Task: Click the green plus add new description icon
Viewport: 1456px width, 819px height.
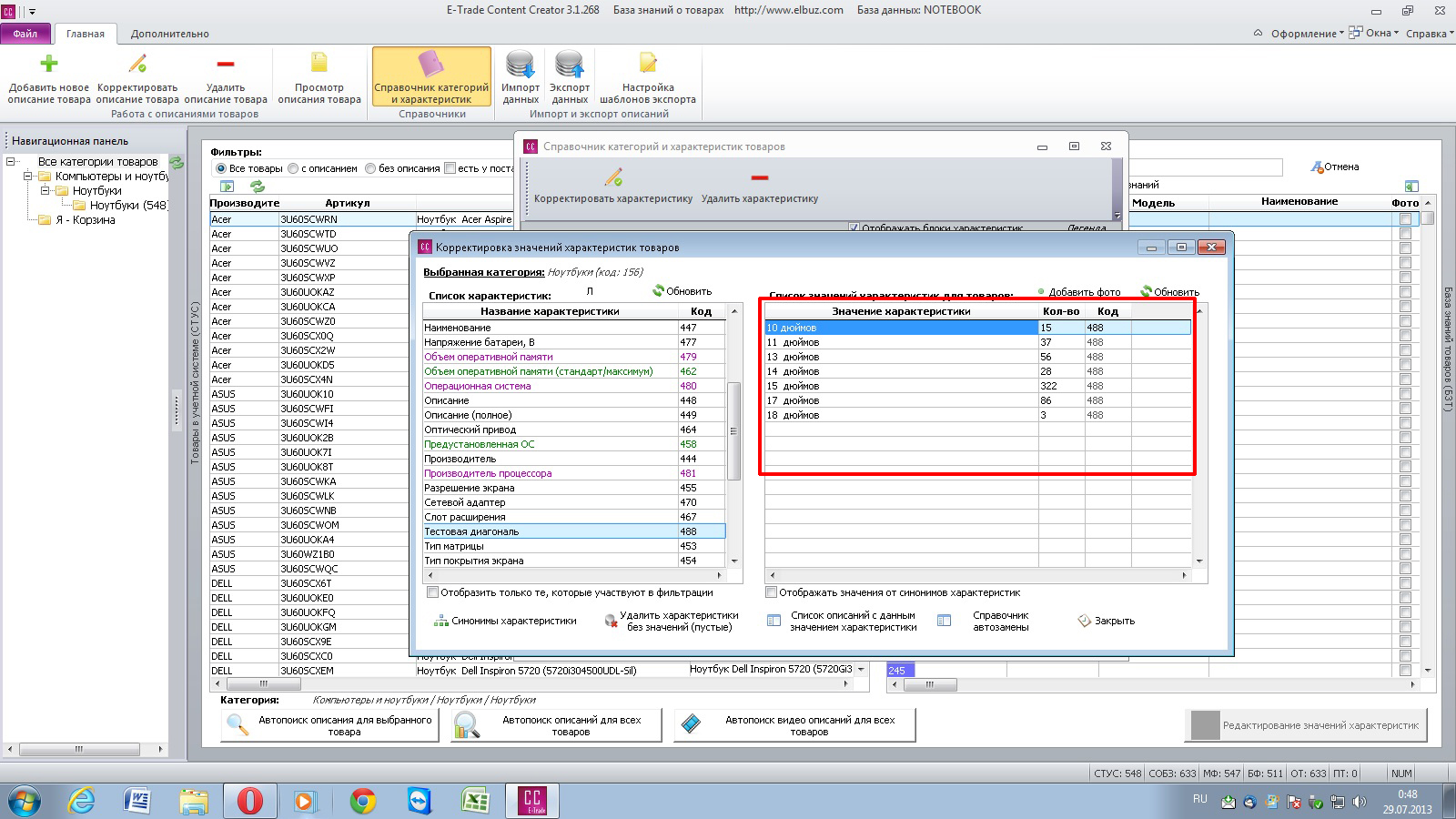Action: pos(49,63)
